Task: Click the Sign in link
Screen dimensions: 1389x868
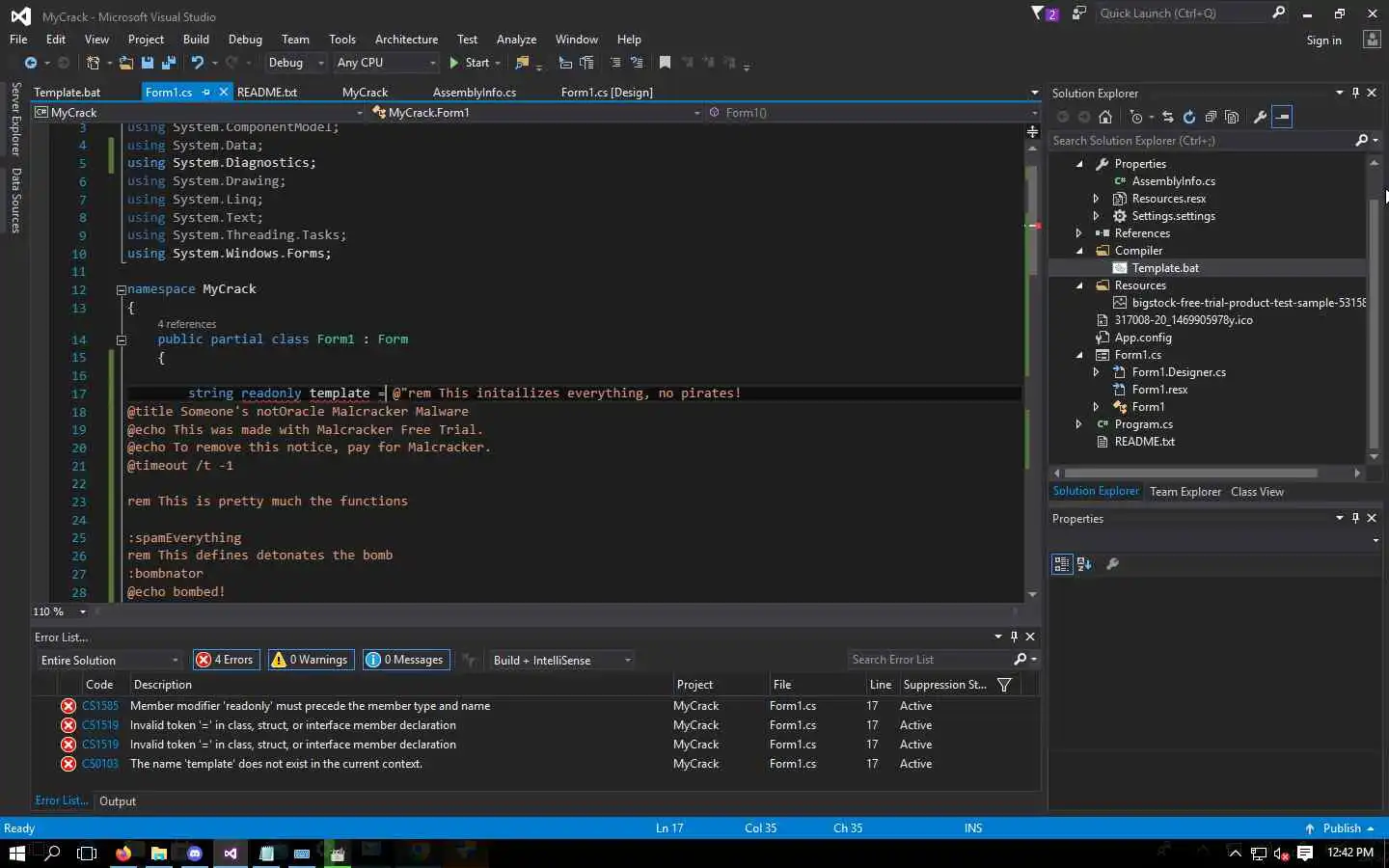Action: (x=1323, y=41)
